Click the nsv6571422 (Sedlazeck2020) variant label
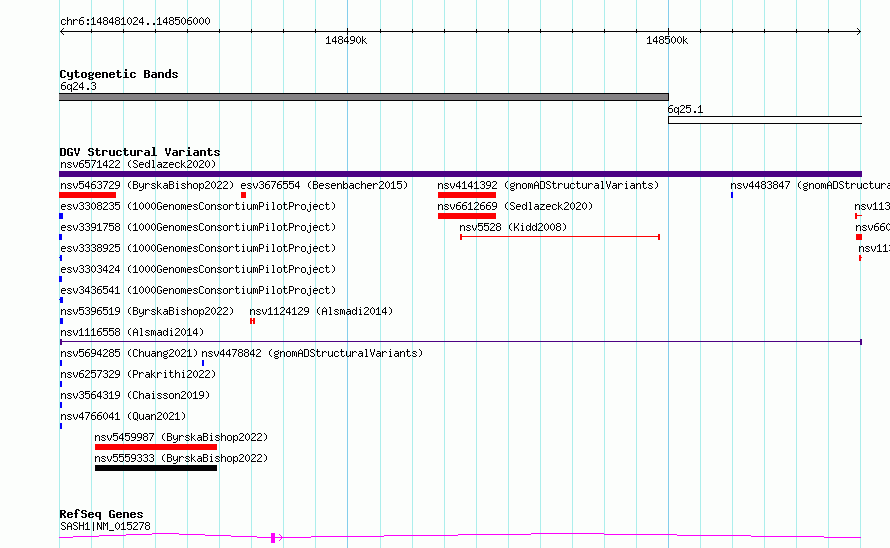This screenshot has width=890, height=548. [x=138, y=164]
